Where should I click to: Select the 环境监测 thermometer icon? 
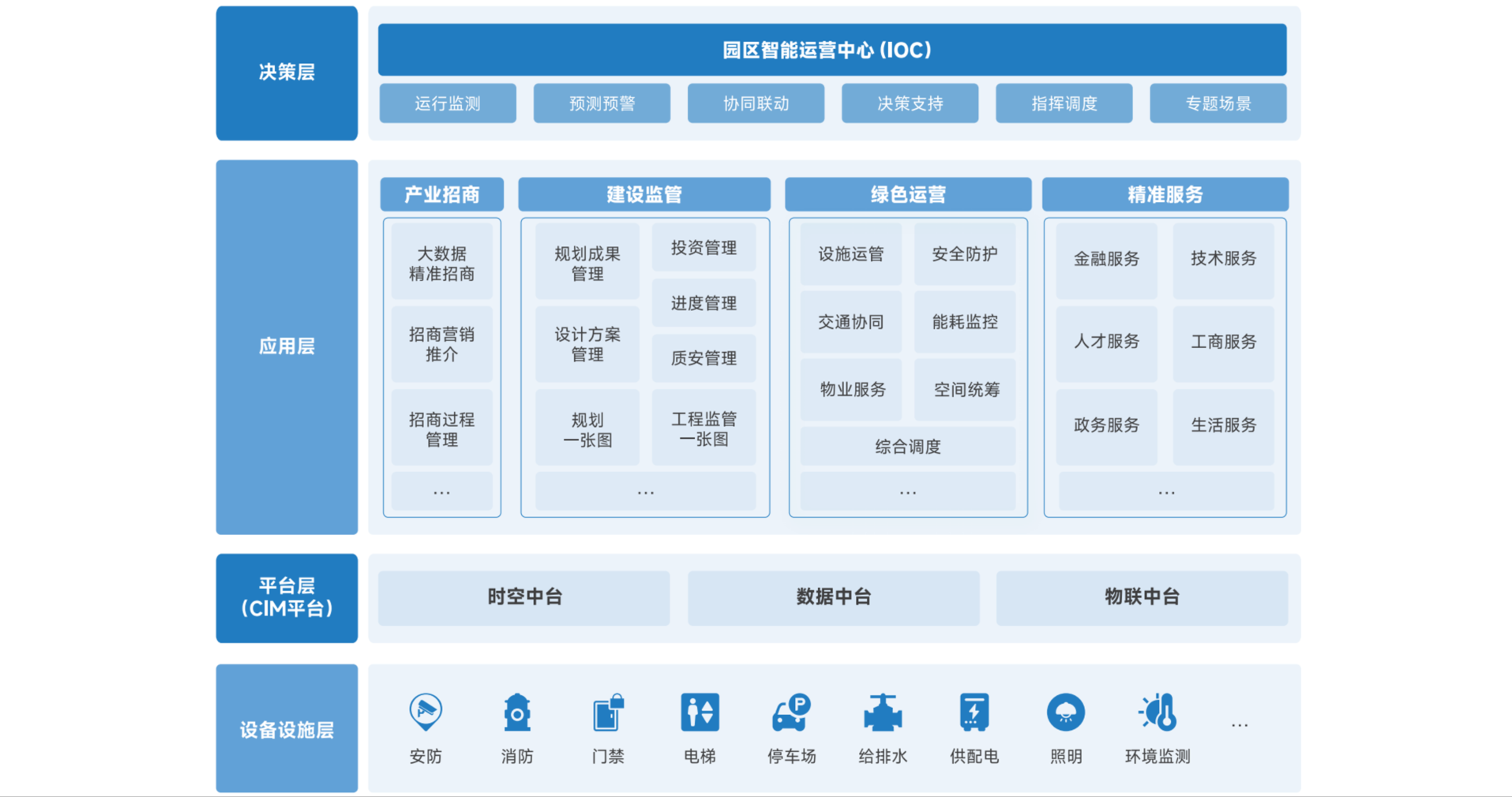coord(1157,713)
